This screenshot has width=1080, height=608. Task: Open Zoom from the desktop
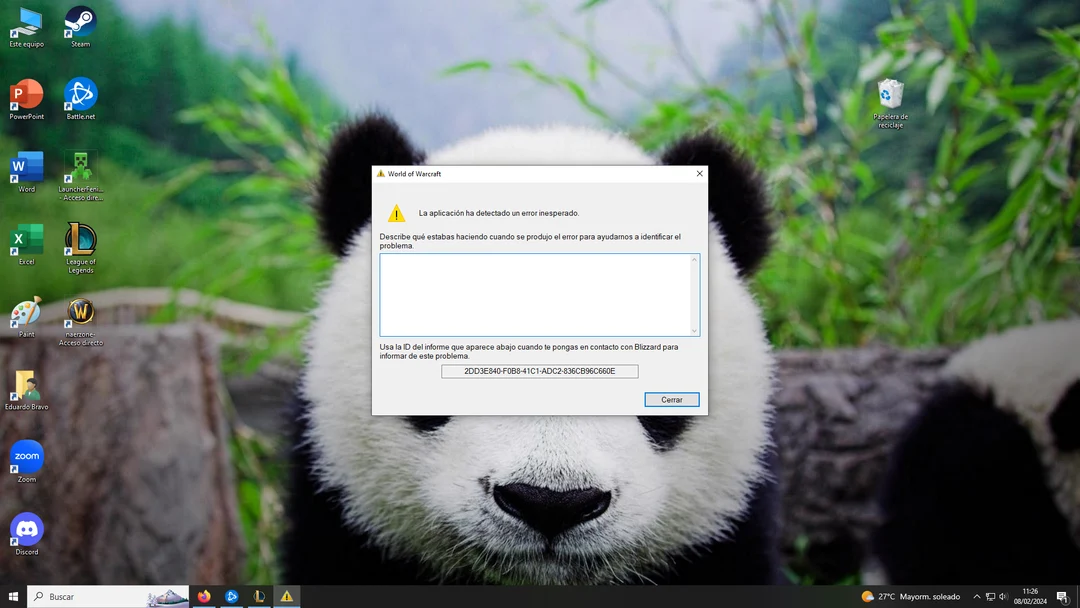25,455
